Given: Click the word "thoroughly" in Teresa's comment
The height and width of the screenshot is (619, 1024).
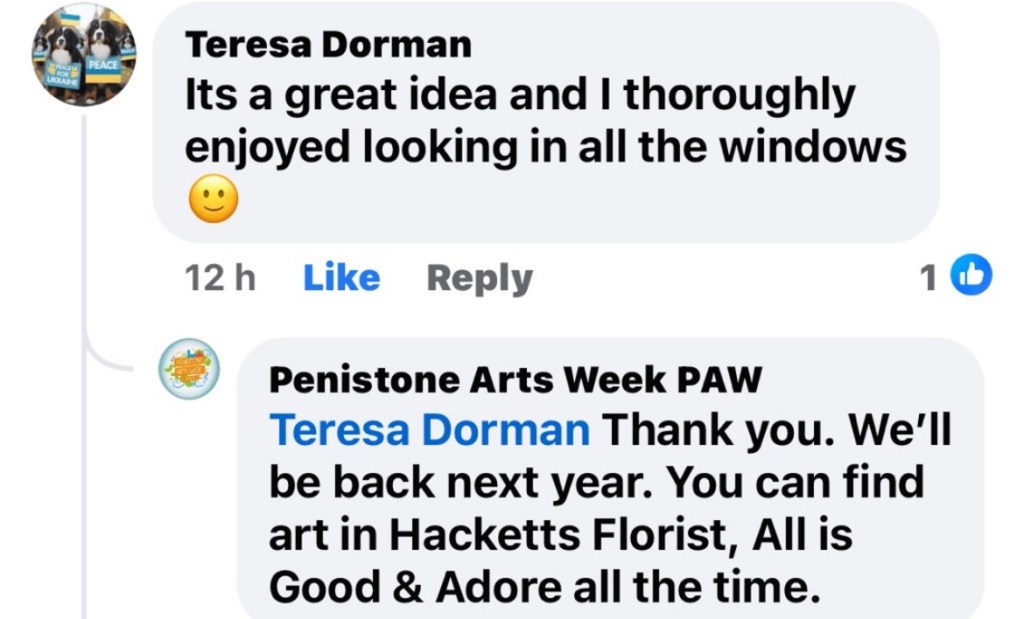Looking at the screenshot, I should [x=740, y=96].
